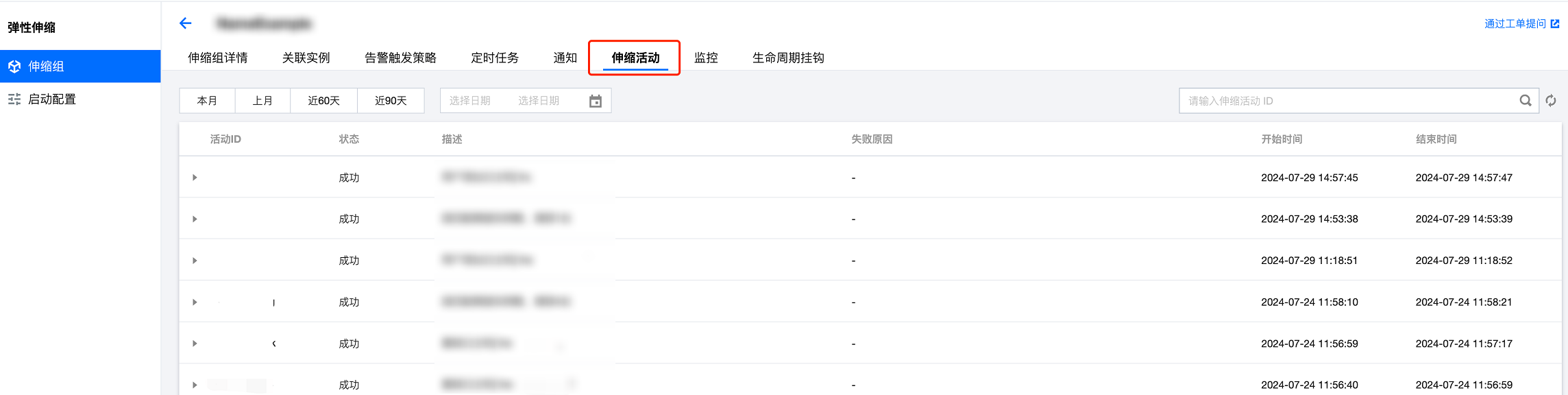Expand the 11:56:59 activity row
Image resolution: width=1568 pixels, height=395 pixels.
tap(195, 344)
